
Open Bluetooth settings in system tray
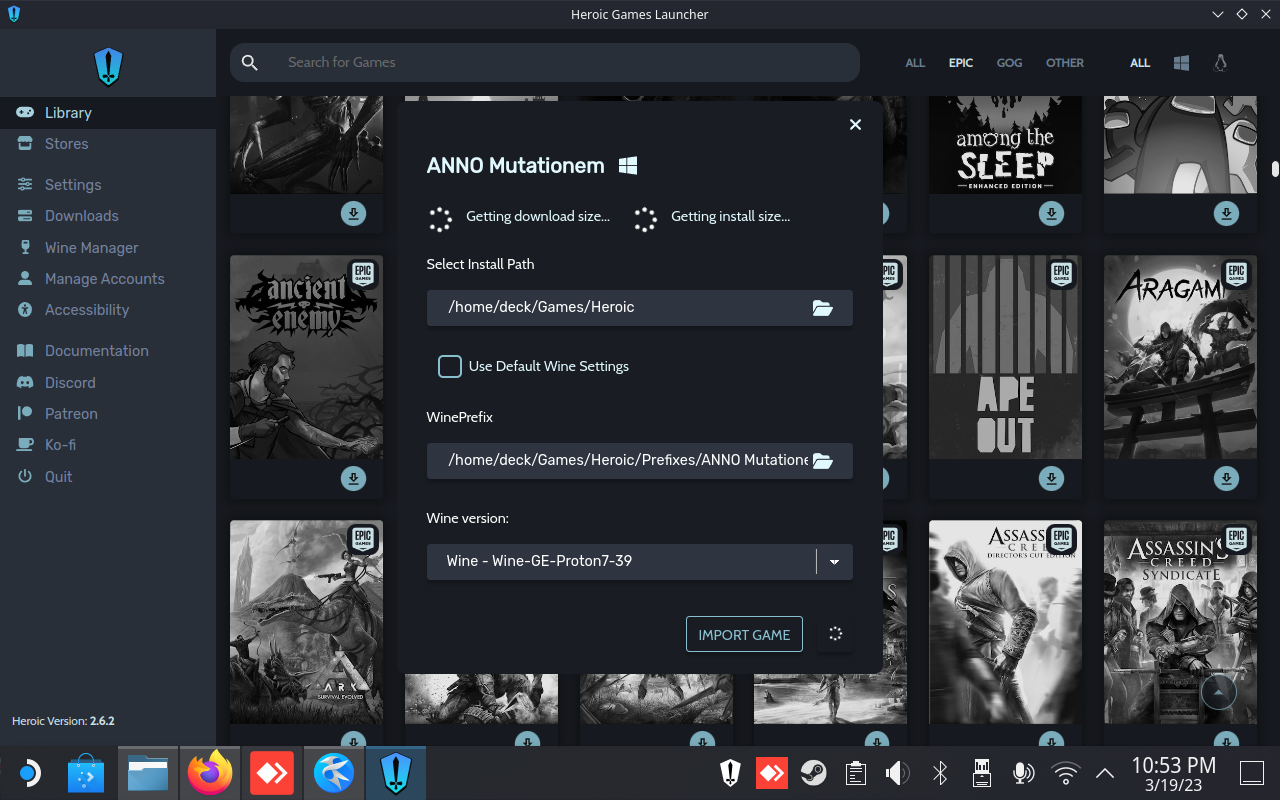point(939,773)
